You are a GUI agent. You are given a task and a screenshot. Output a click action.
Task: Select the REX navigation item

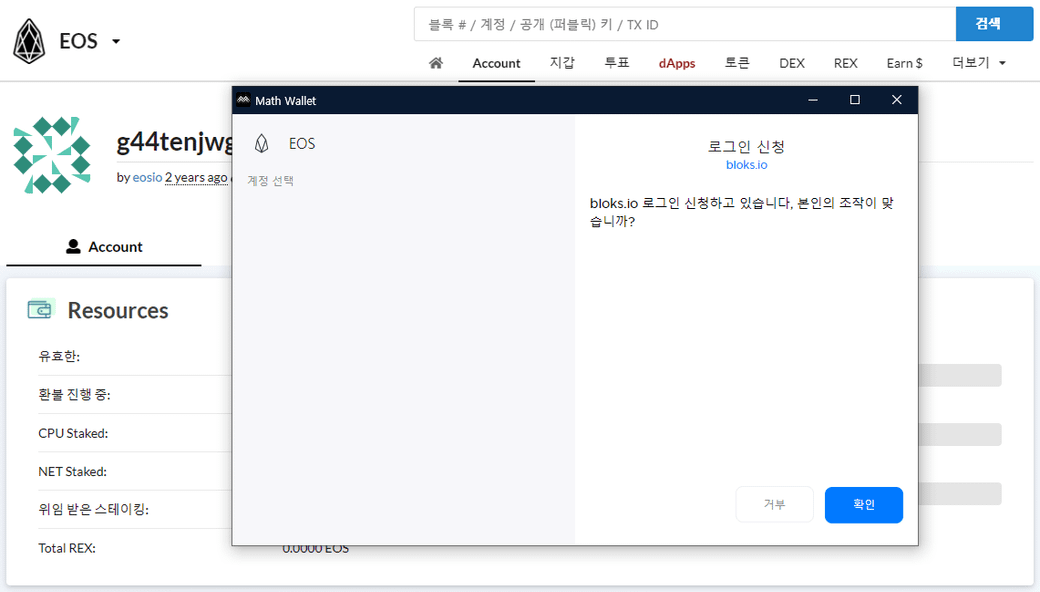click(x=845, y=63)
